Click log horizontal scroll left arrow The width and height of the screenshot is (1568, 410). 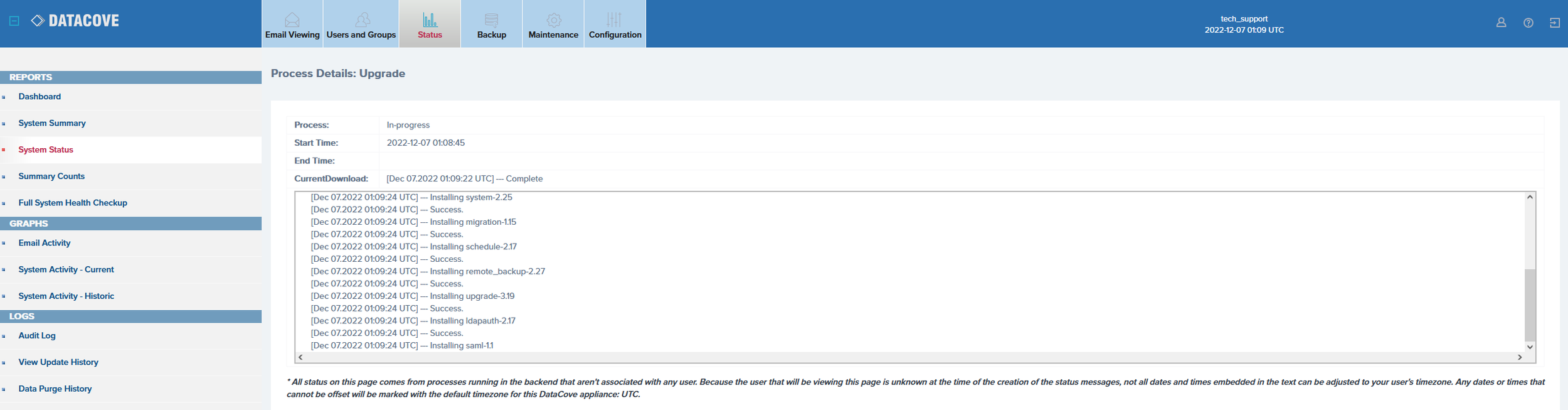pos(300,357)
